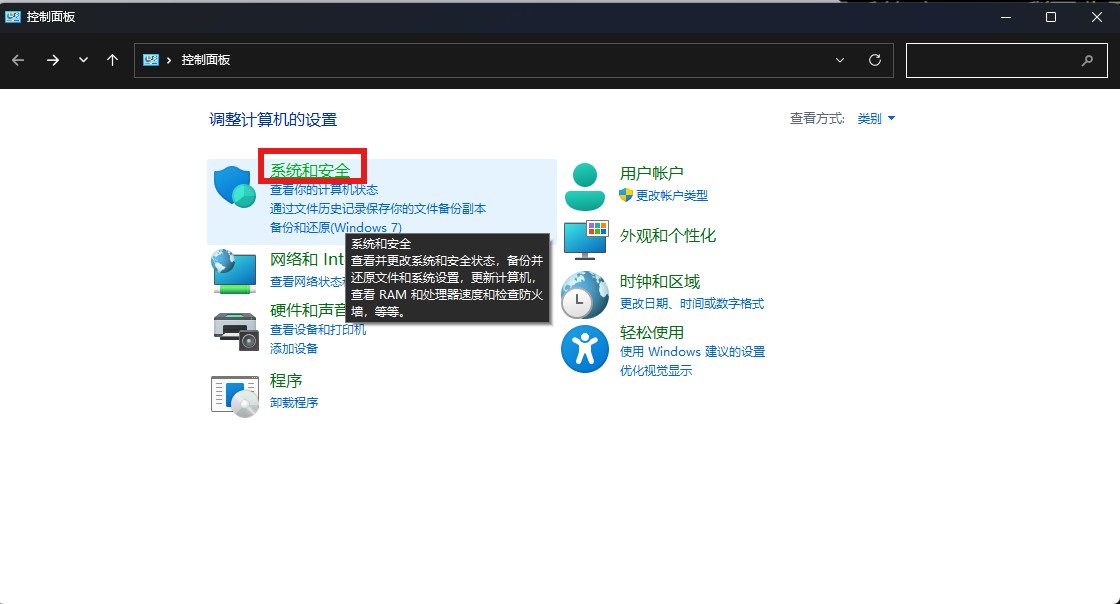Open the Clock and Region icon

pyautogui.click(x=585, y=294)
